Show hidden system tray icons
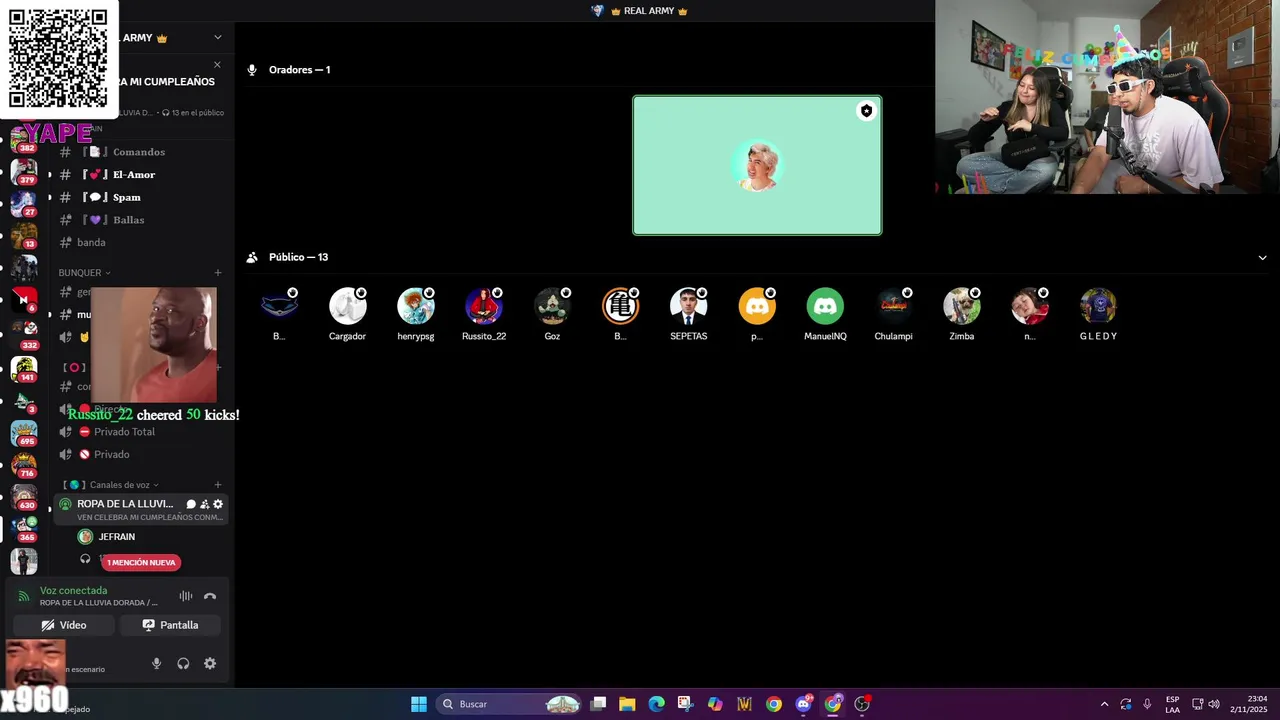This screenshot has width=1280, height=720. (x=1104, y=704)
